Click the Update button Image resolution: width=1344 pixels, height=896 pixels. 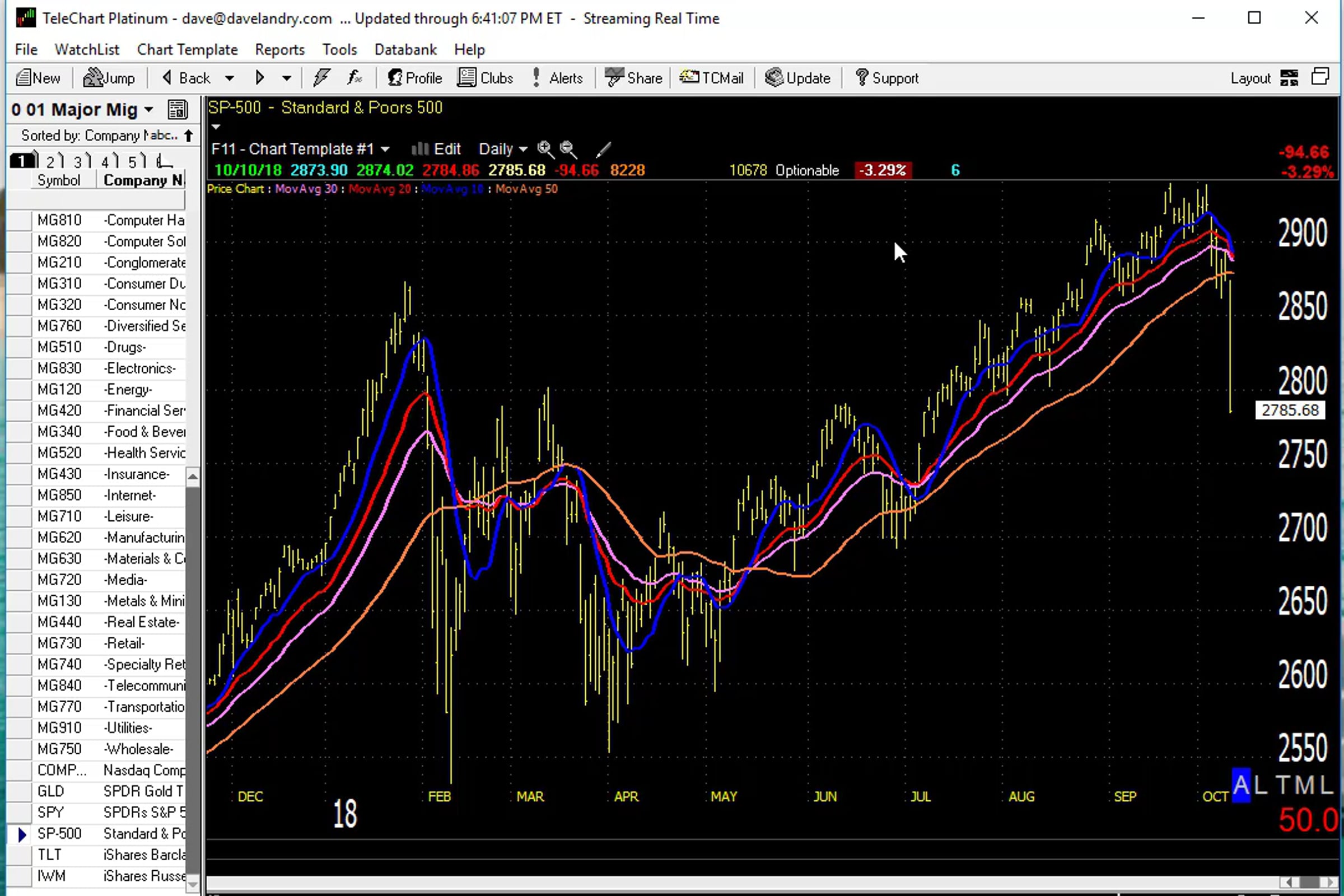[x=797, y=78]
